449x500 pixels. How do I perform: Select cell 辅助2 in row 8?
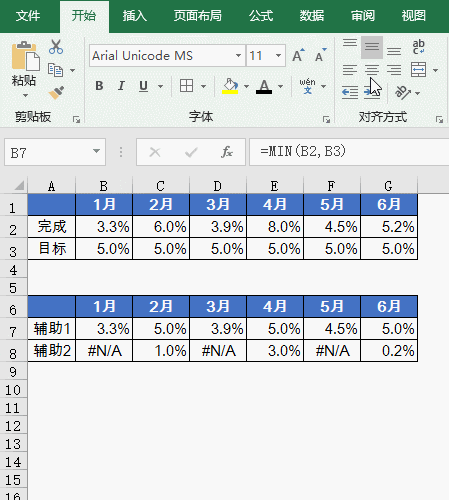[52, 351]
